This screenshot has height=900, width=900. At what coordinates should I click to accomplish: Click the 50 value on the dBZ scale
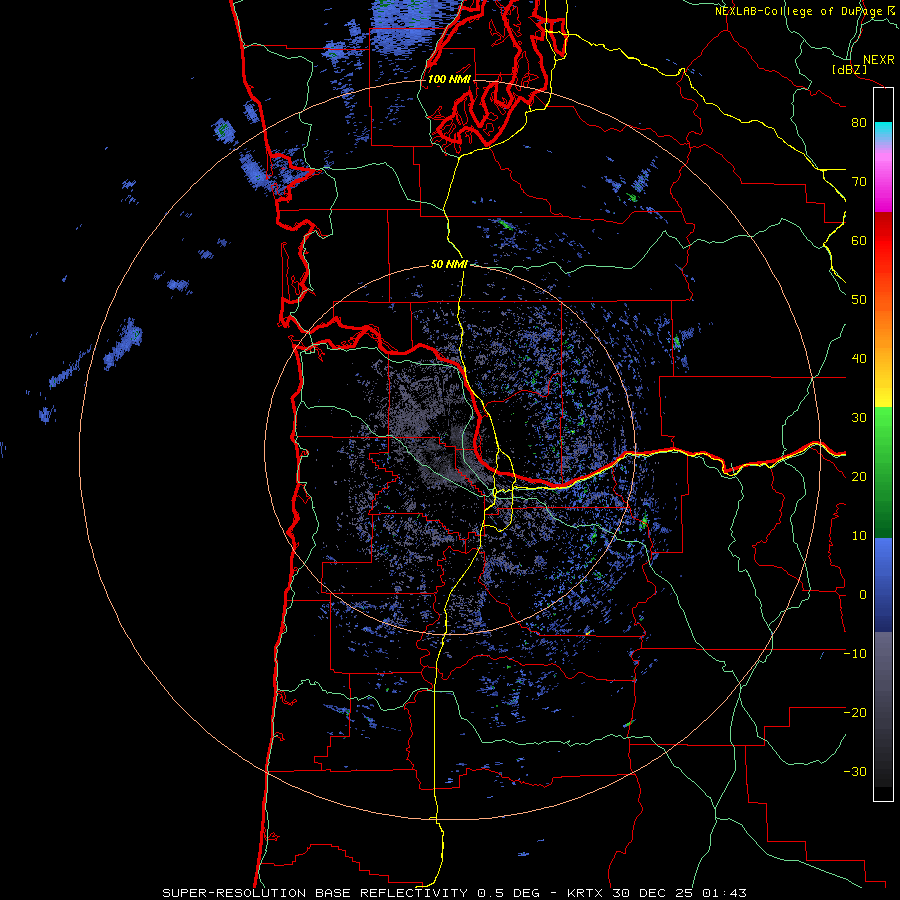(x=859, y=300)
